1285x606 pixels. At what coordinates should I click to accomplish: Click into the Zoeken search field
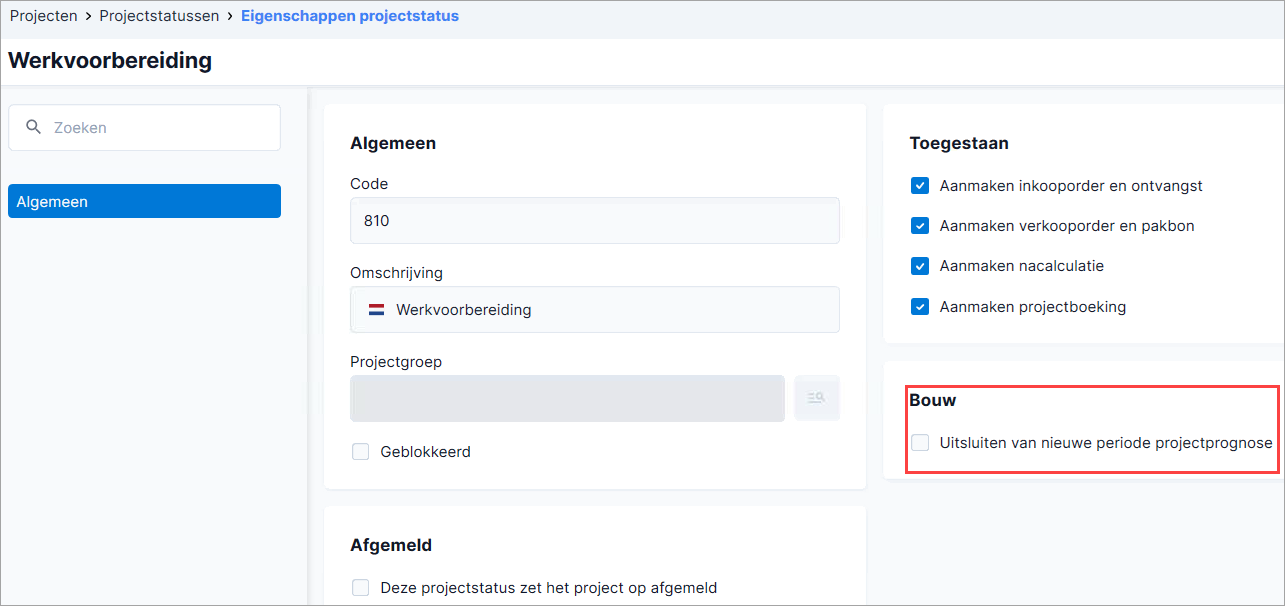144,128
